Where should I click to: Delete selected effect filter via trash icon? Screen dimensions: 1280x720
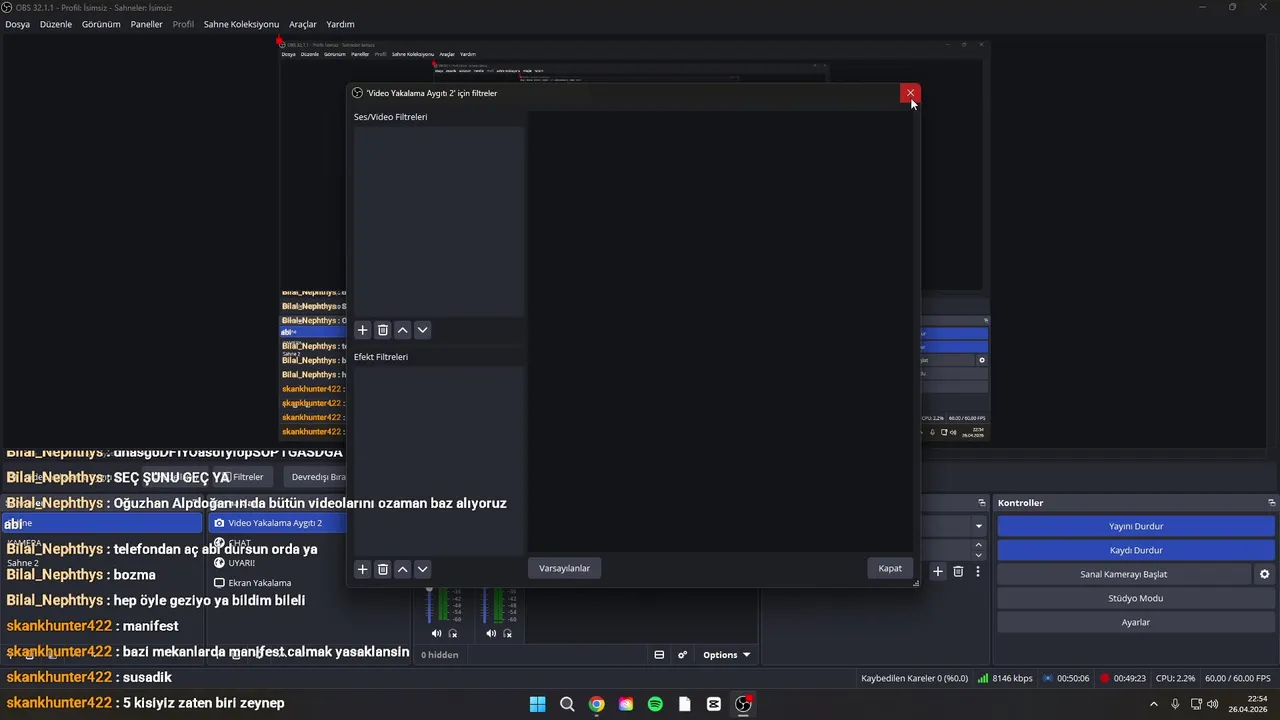pos(383,569)
